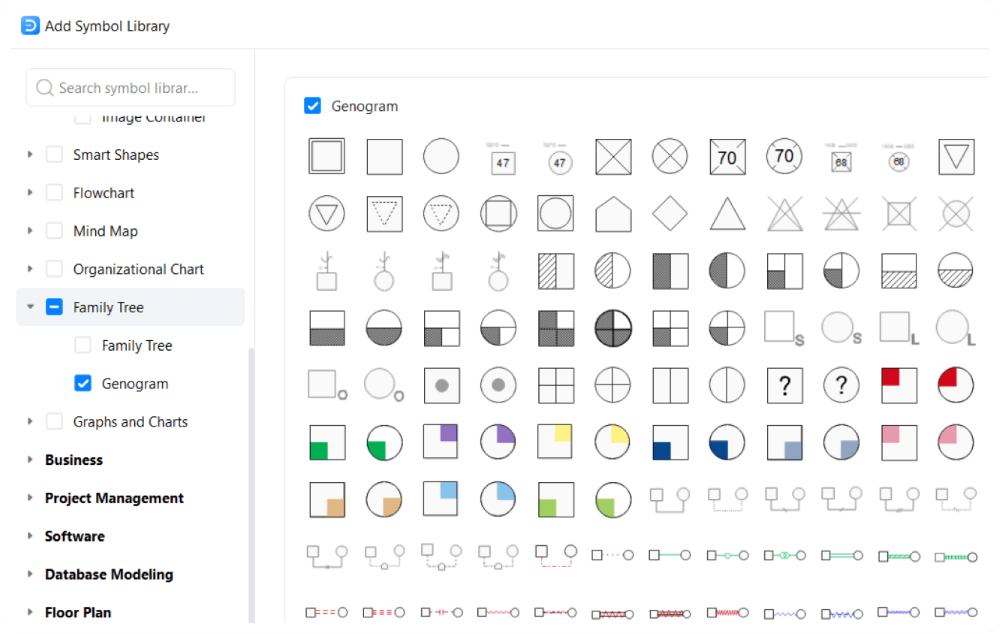Select the Smart Shapes label
1000x634 pixels.
(116, 154)
